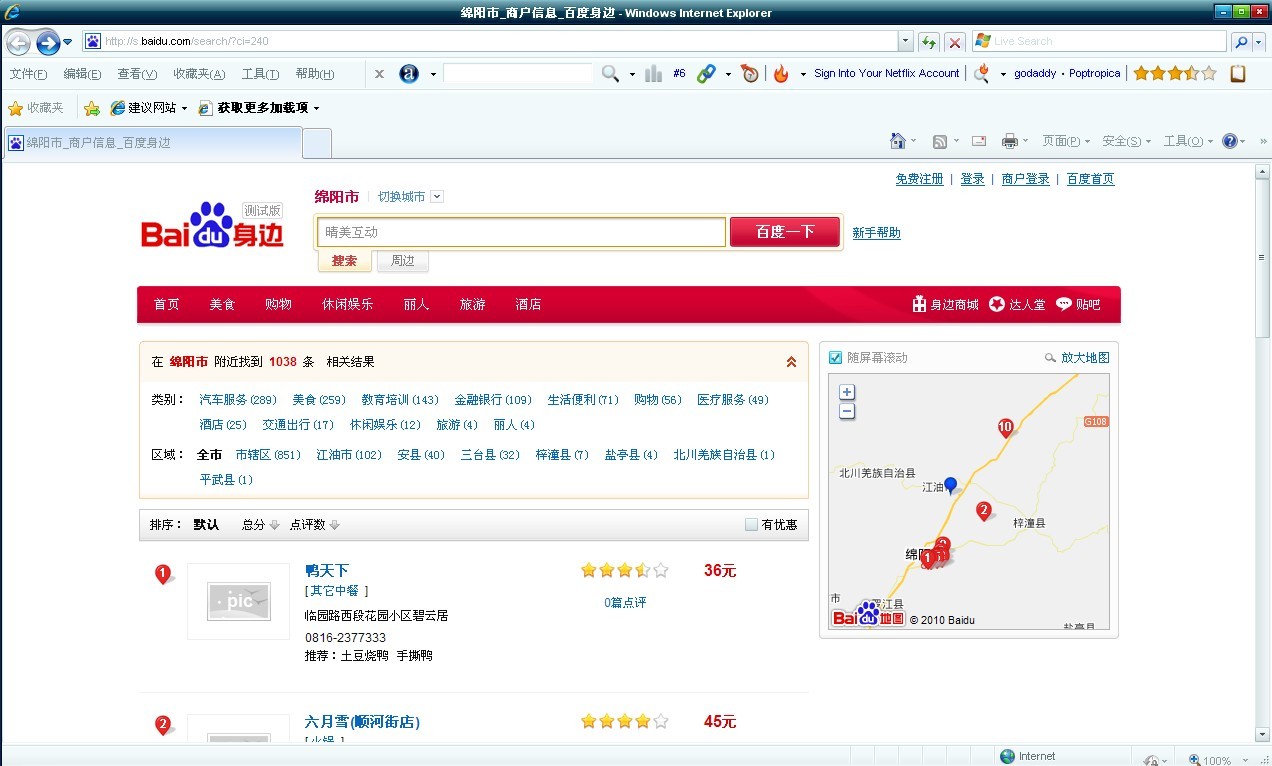Viewport: 1272px width, 766px height.
Task: Collapse the results filter panel chevron
Action: [x=791, y=362]
